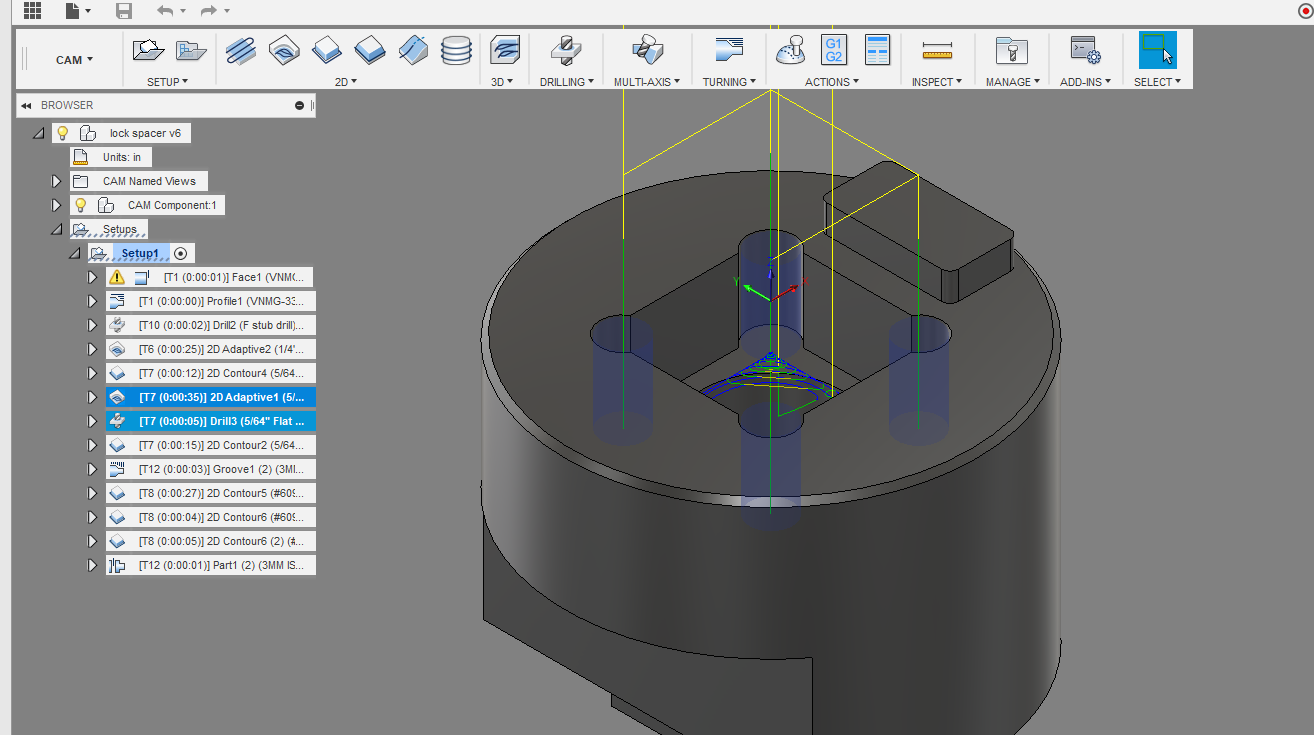This screenshot has height=735, width=1314.
Task: Open the SELECT dropdown menu
Action: point(1157,81)
